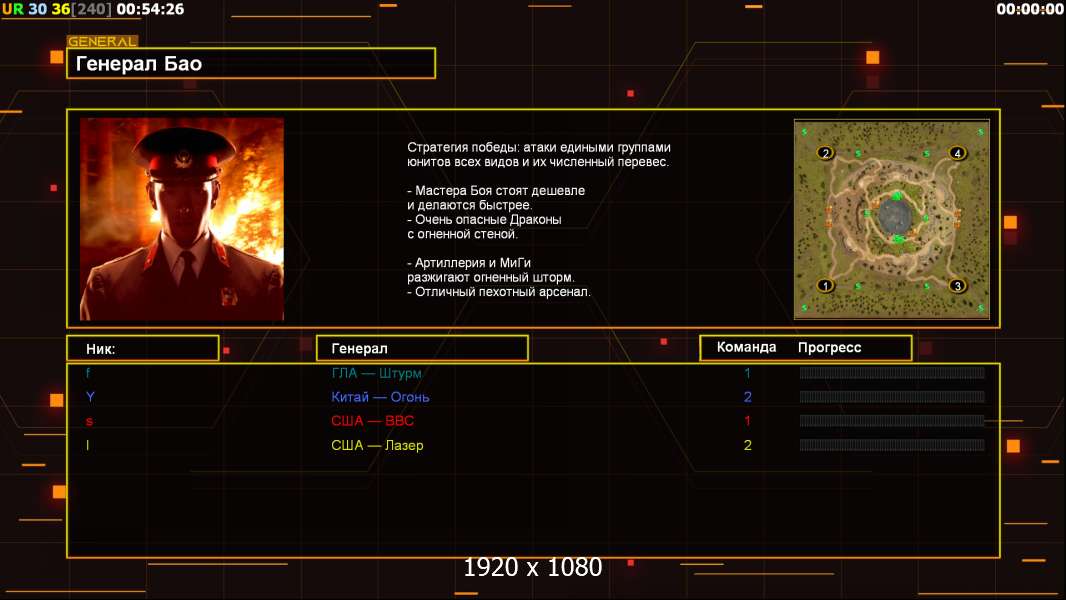Screen dimensions: 1066x600
Task: Click the 'UR' indicator at top left
Action: tap(12, 10)
